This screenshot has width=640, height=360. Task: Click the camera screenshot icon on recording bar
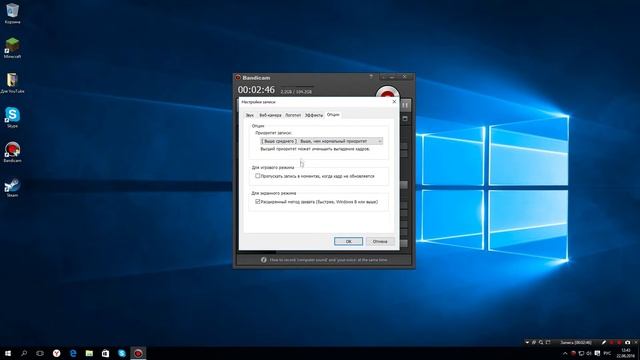tap(628, 342)
